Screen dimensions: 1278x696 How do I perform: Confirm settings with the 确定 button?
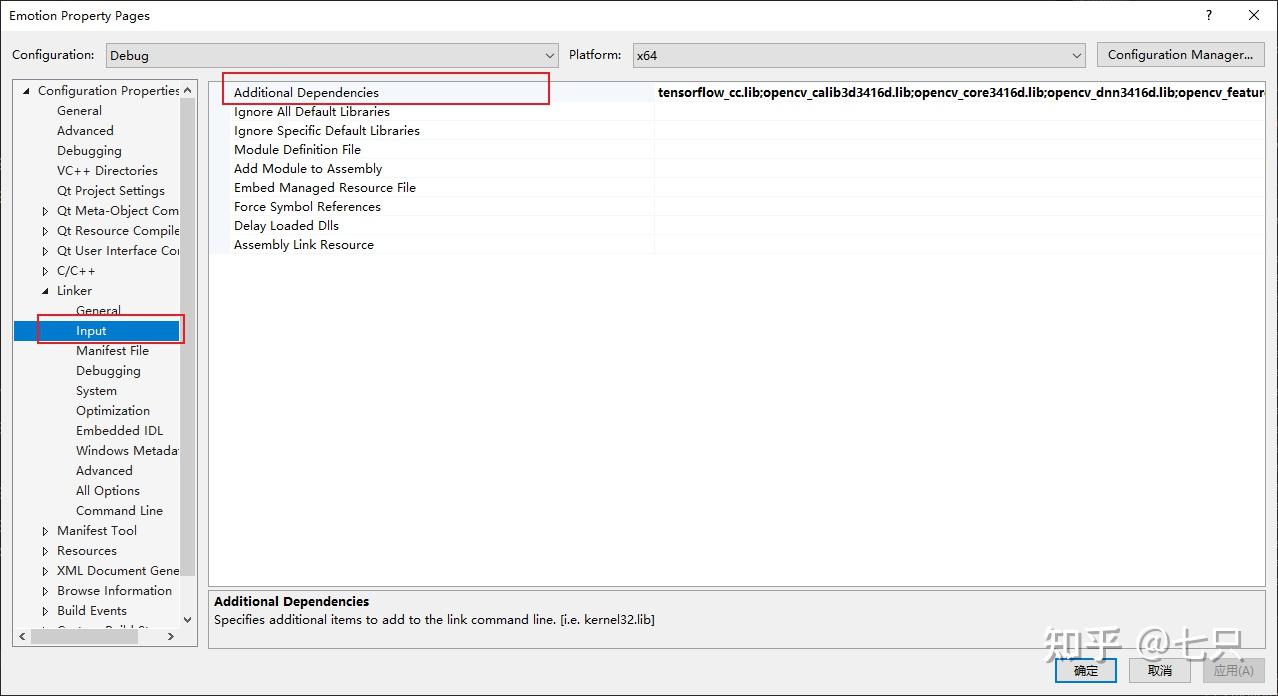[x=1085, y=670]
